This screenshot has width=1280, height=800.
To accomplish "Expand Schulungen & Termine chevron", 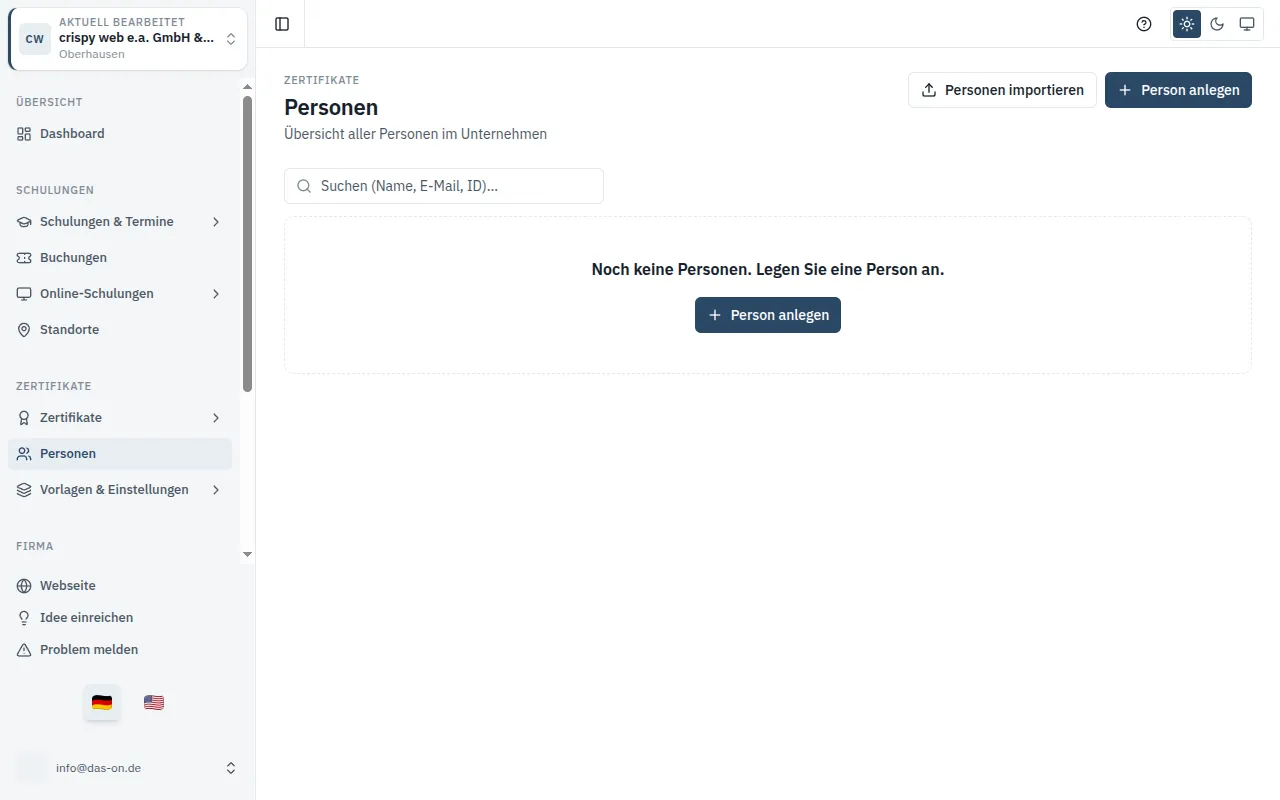I will (216, 222).
